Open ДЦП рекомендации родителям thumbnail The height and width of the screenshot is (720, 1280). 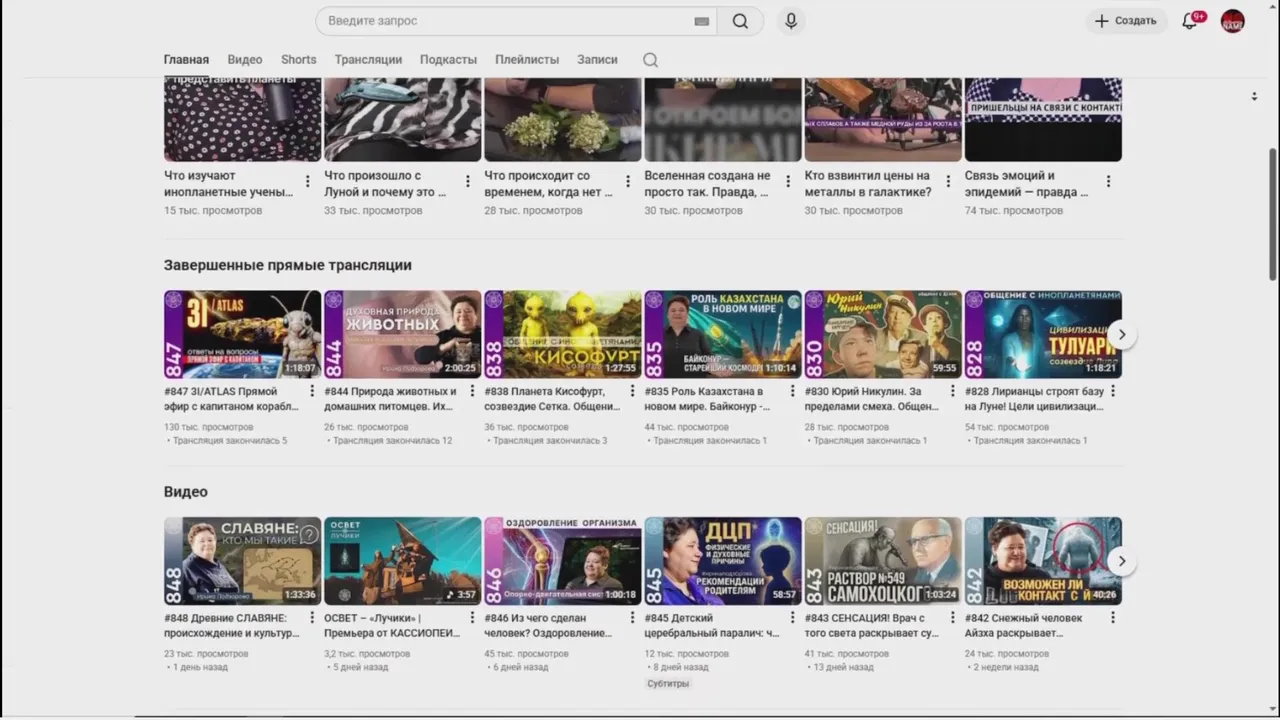[723, 561]
